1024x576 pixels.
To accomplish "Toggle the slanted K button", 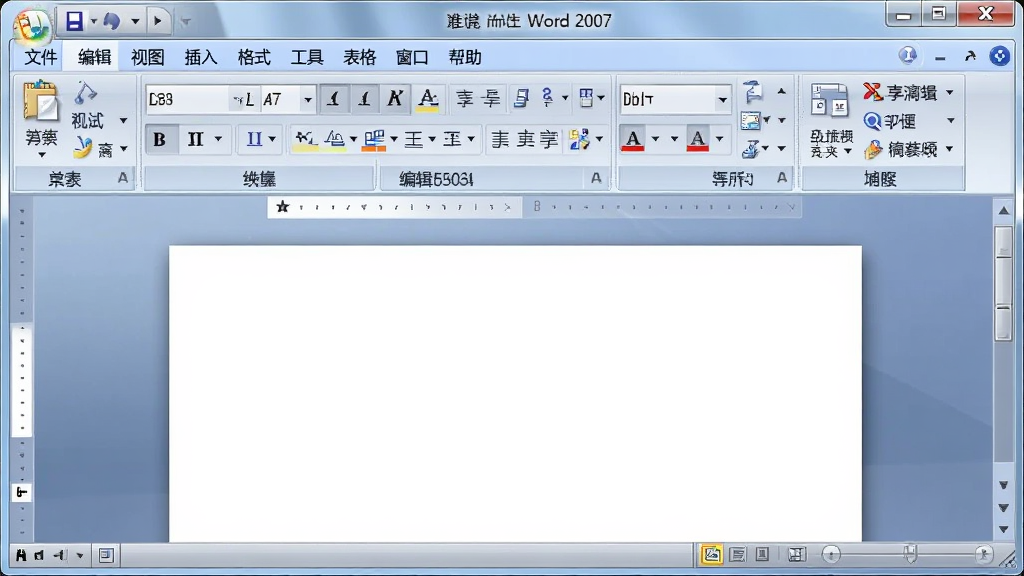I will 395,99.
